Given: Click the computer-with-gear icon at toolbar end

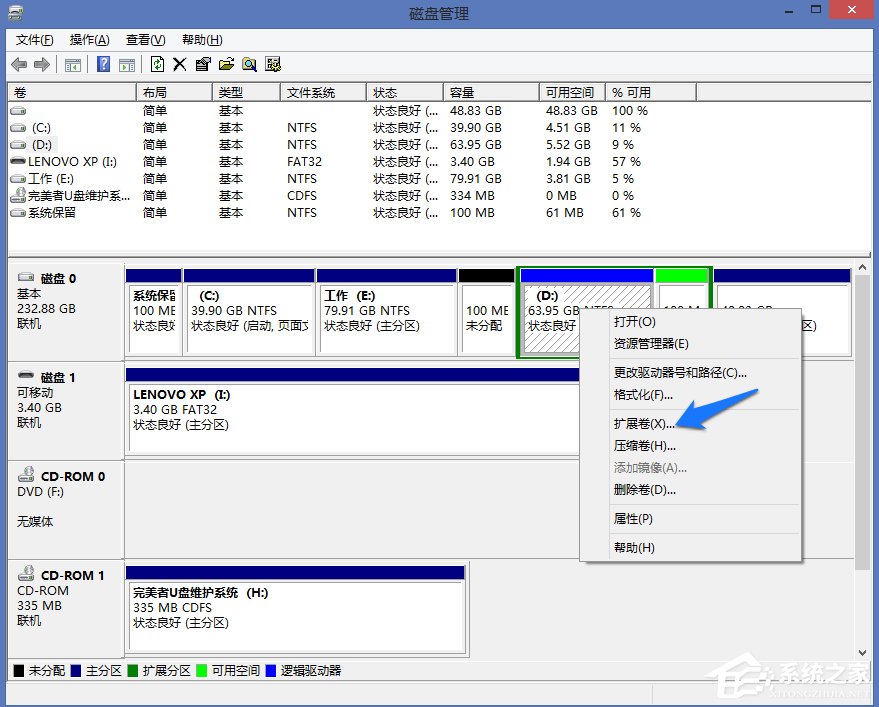Looking at the screenshot, I should pos(273,64).
